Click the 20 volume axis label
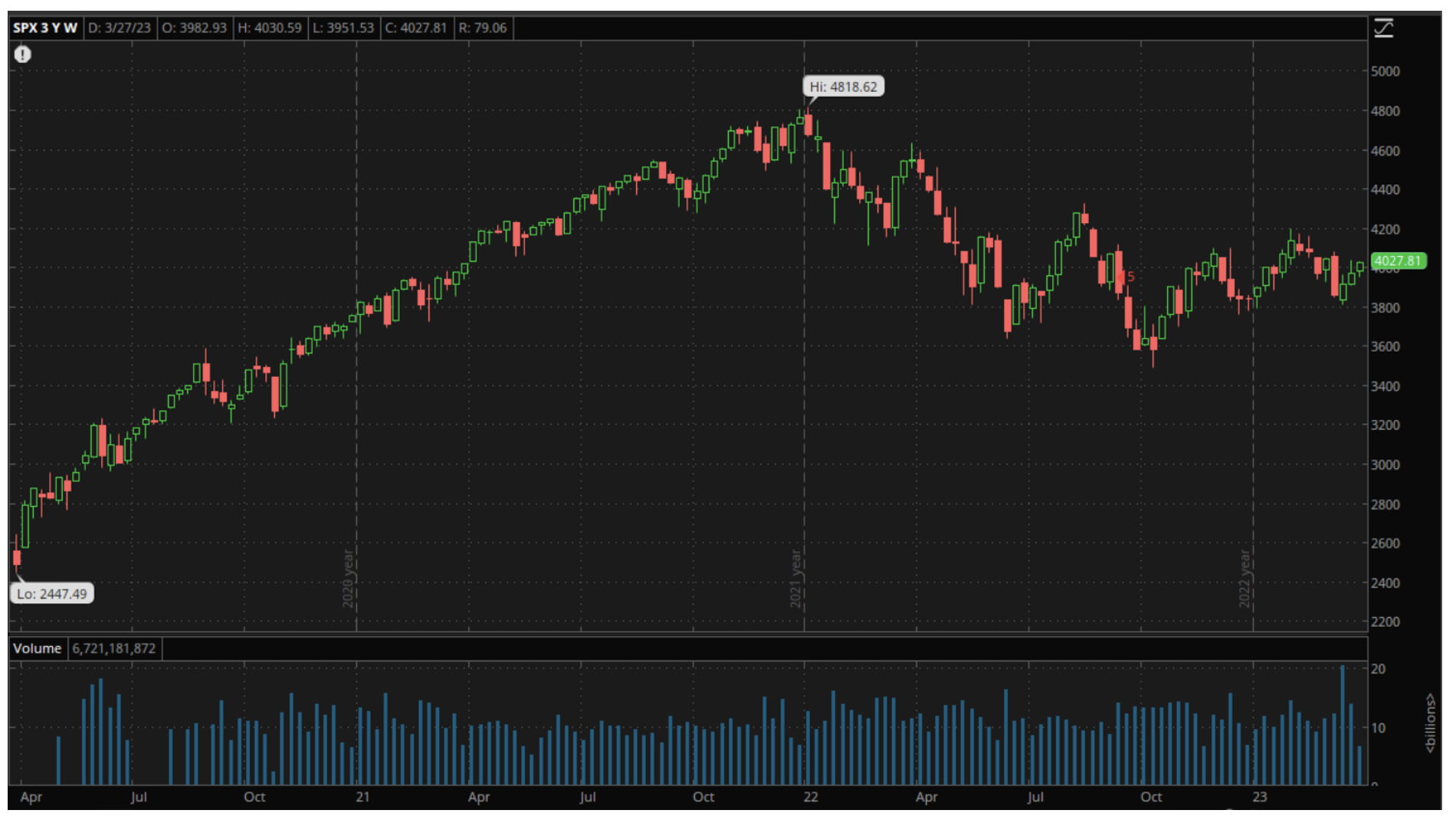The height and width of the screenshot is (820, 1456). [x=1379, y=669]
